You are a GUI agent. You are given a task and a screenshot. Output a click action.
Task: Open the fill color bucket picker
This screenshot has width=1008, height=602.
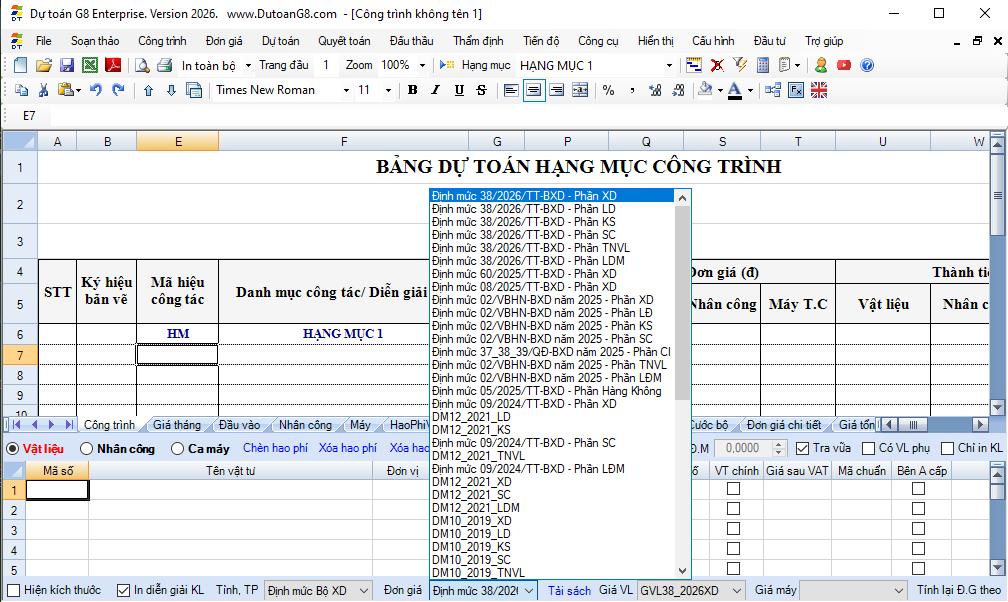706,90
